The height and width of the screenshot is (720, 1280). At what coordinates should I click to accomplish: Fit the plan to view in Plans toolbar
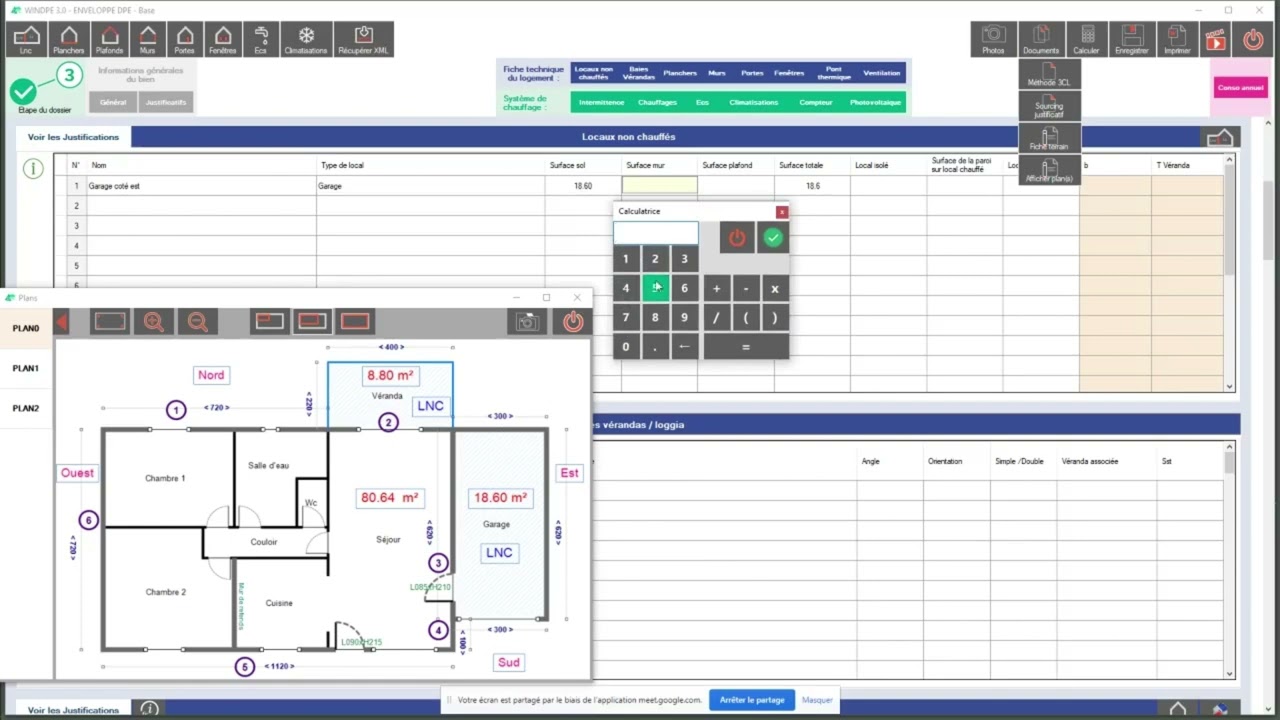110,322
